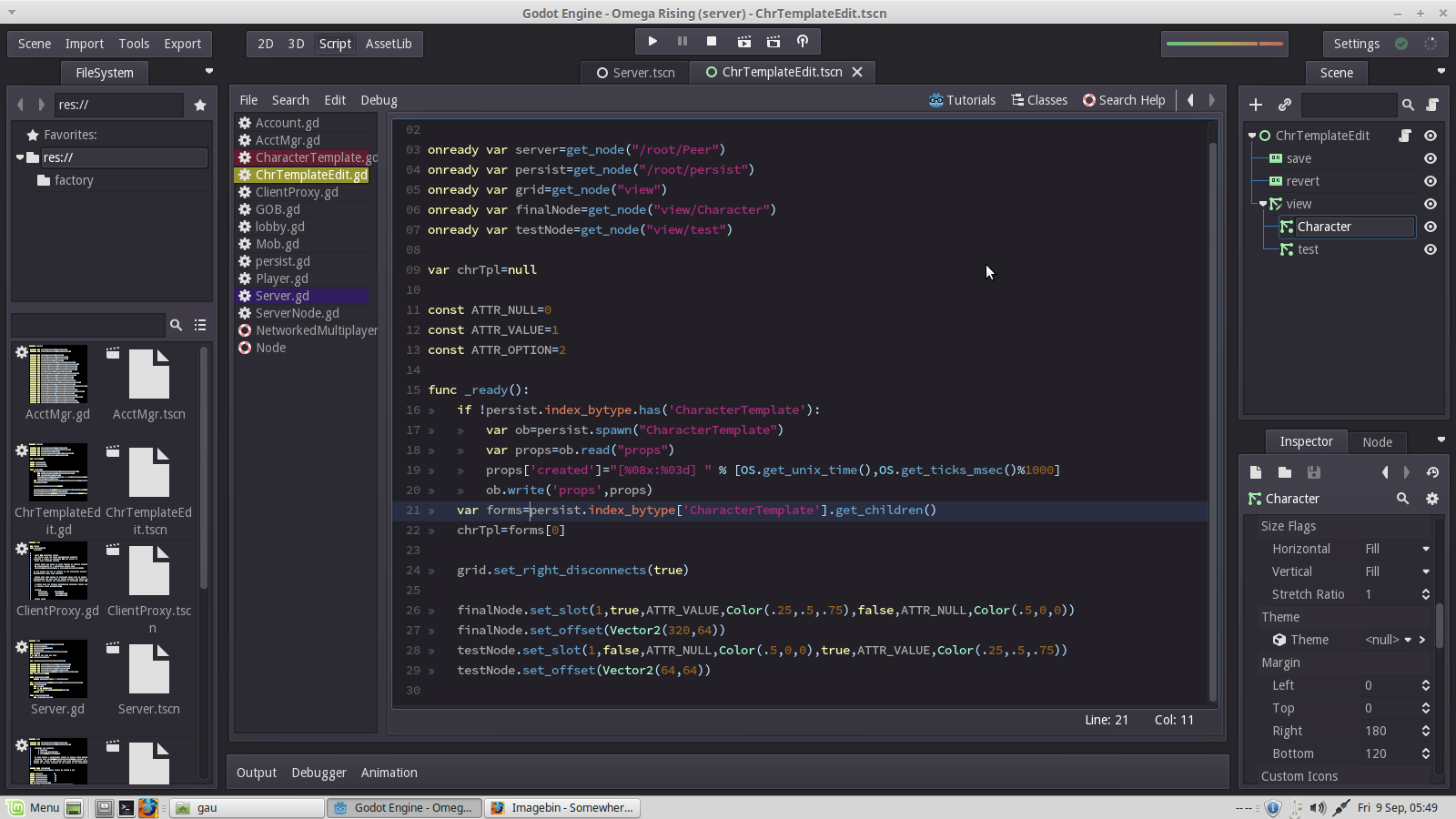Toggle visibility of test node
The height and width of the screenshot is (819, 1456).
1431,249
